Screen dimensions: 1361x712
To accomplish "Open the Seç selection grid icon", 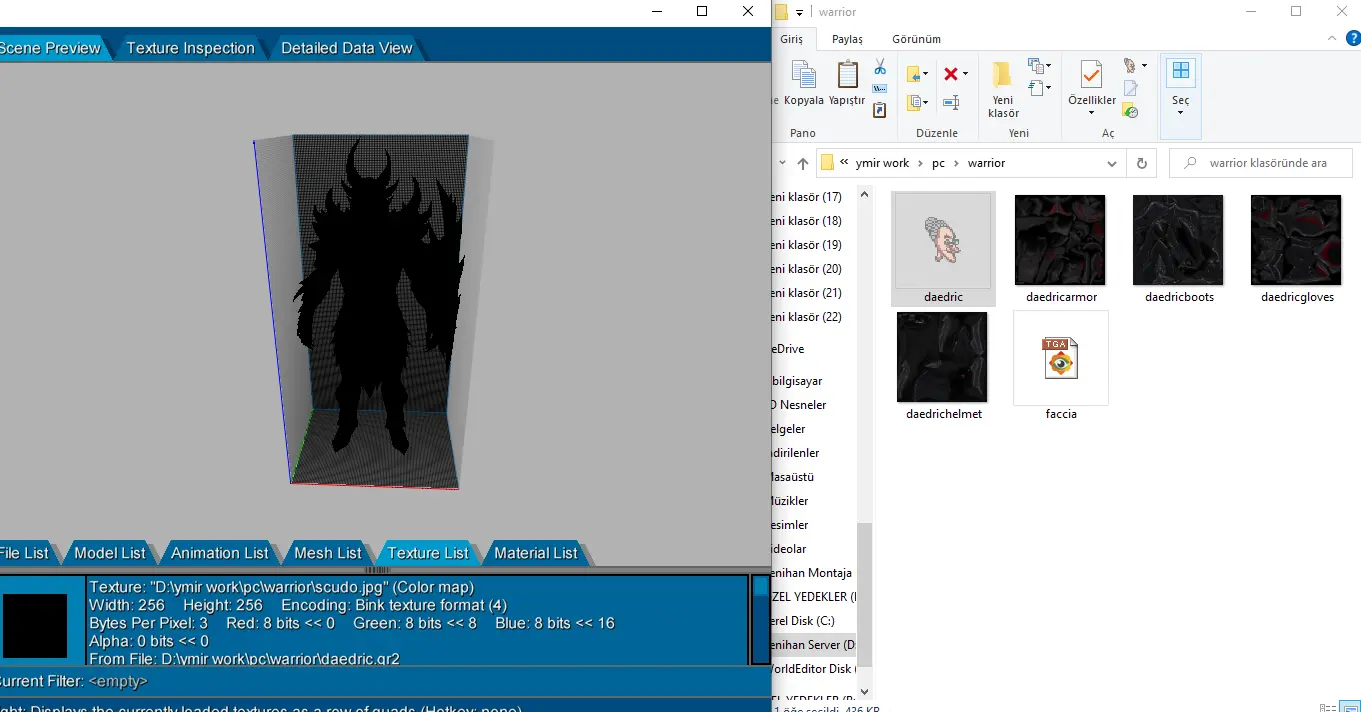I will (1181, 72).
